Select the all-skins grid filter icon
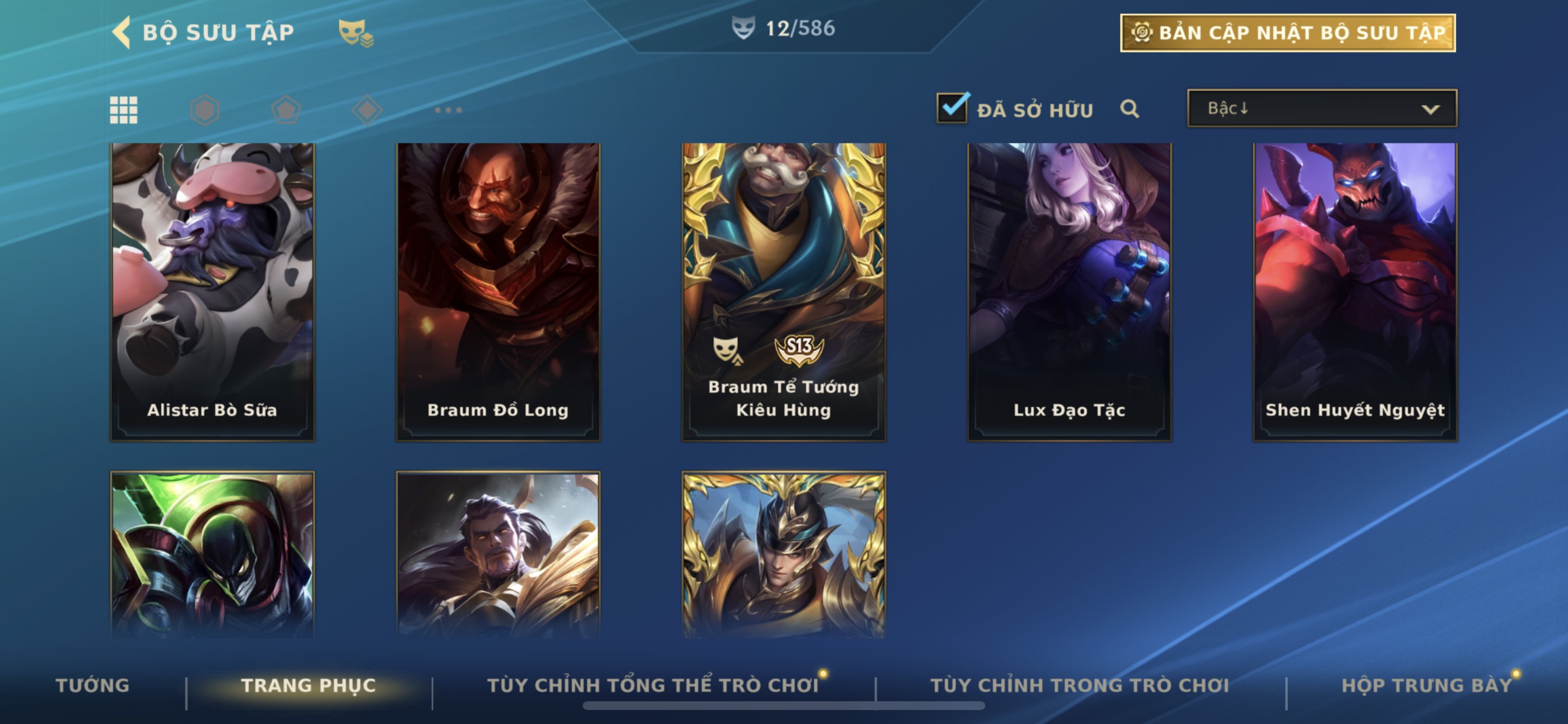1568x724 pixels. (x=124, y=110)
